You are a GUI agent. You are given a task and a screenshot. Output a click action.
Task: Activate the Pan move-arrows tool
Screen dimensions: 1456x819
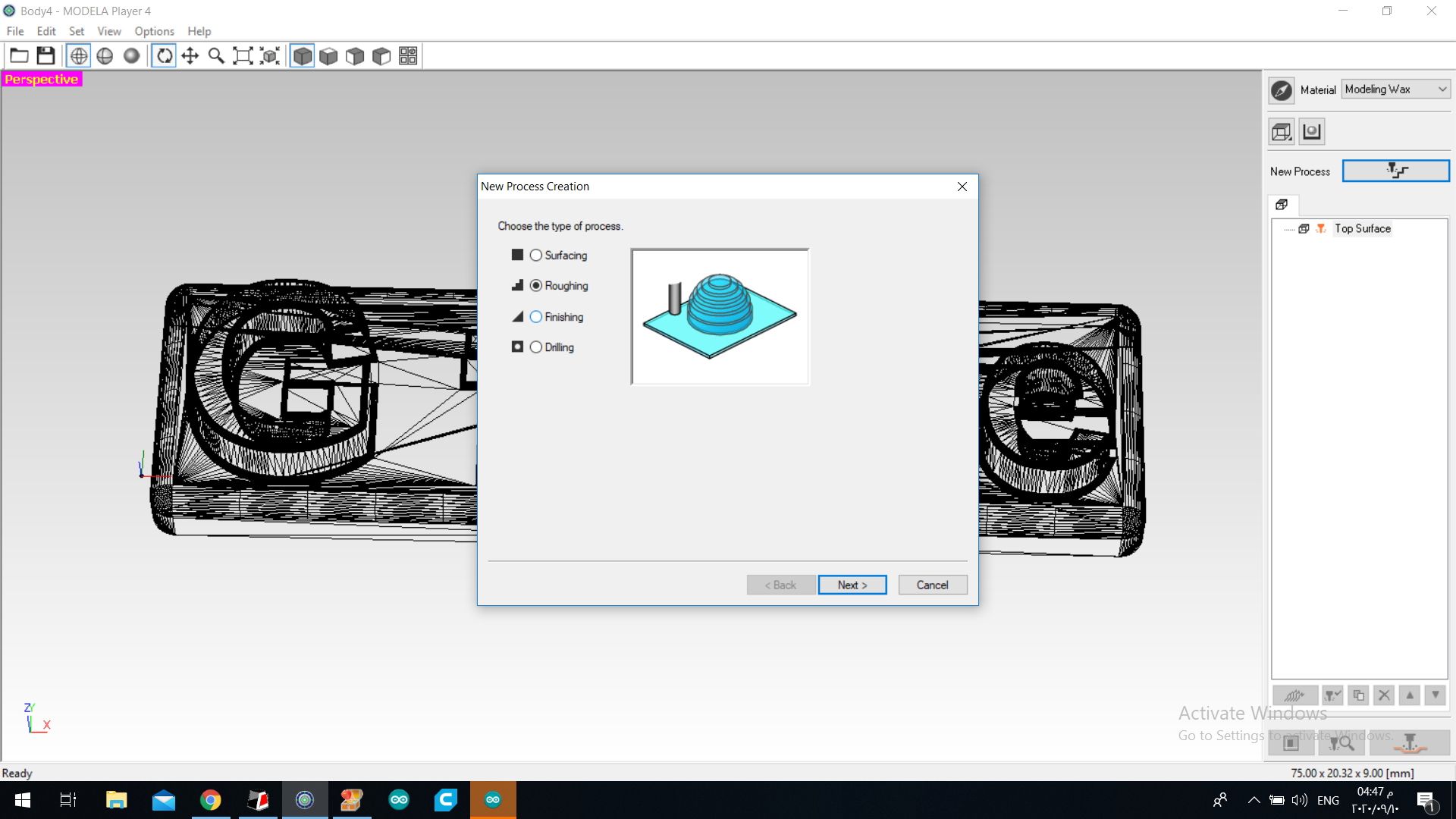click(x=190, y=55)
